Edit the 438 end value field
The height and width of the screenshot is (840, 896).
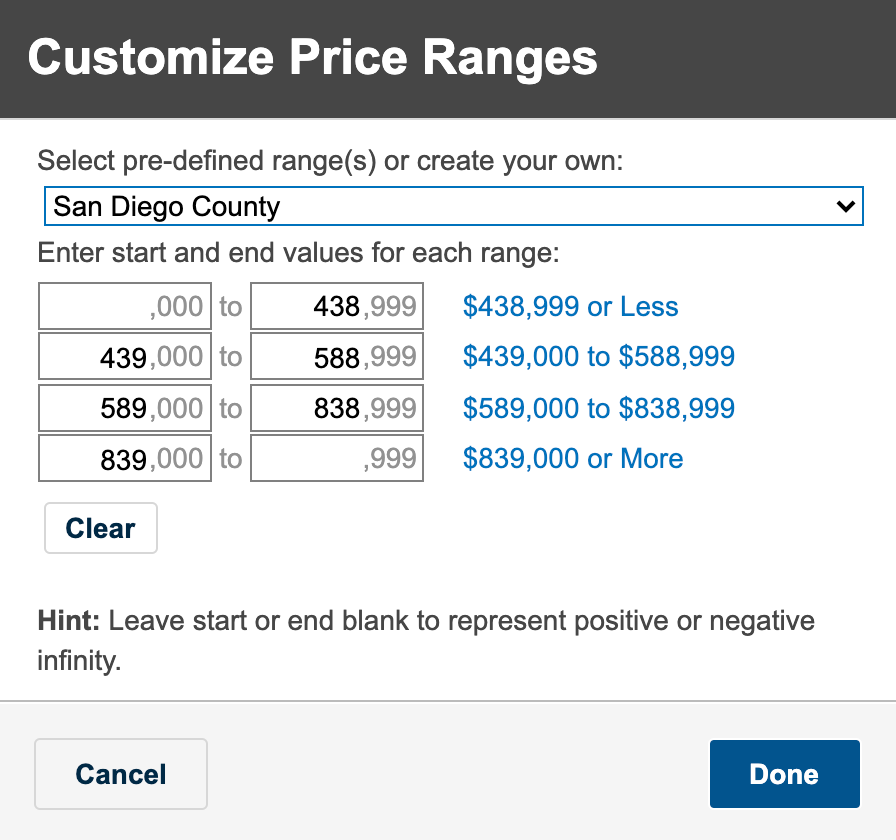[x=337, y=306]
